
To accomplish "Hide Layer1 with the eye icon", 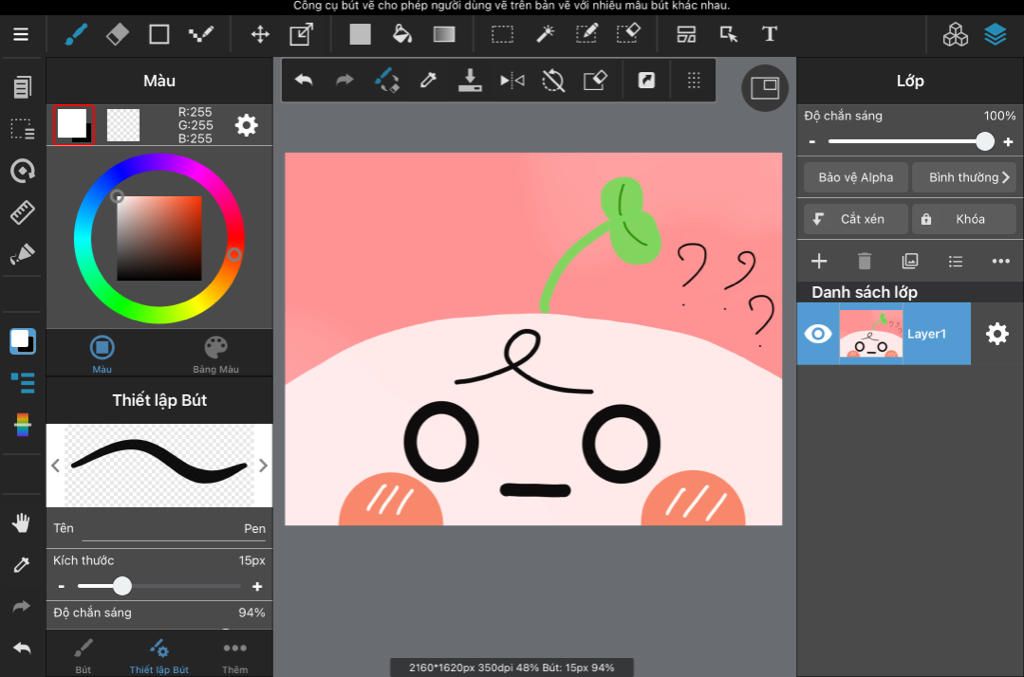I will (818, 334).
